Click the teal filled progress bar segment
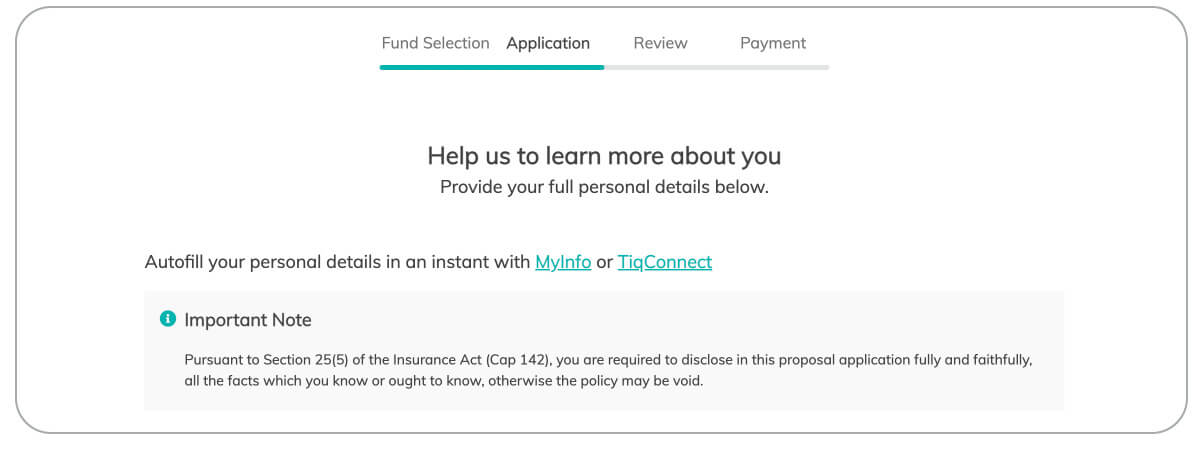This screenshot has width=1200, height=450. tap(492, 67)
